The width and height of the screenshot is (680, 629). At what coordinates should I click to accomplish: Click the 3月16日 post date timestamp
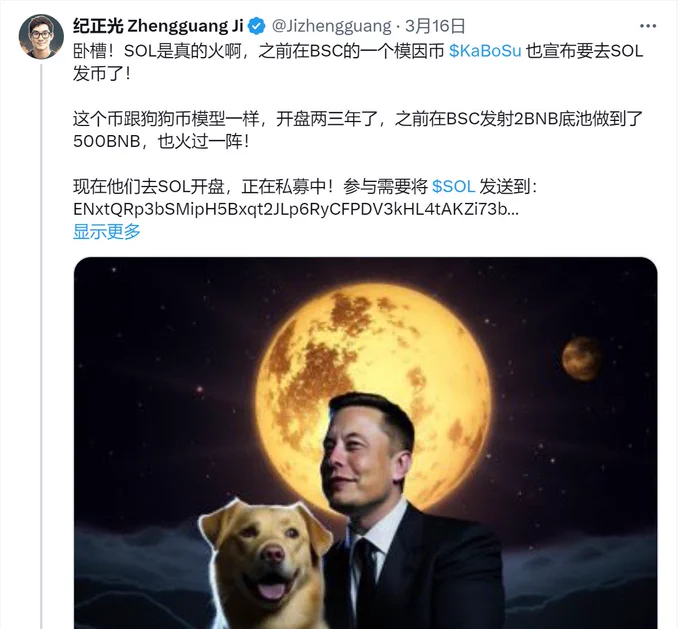click(435, 26)
